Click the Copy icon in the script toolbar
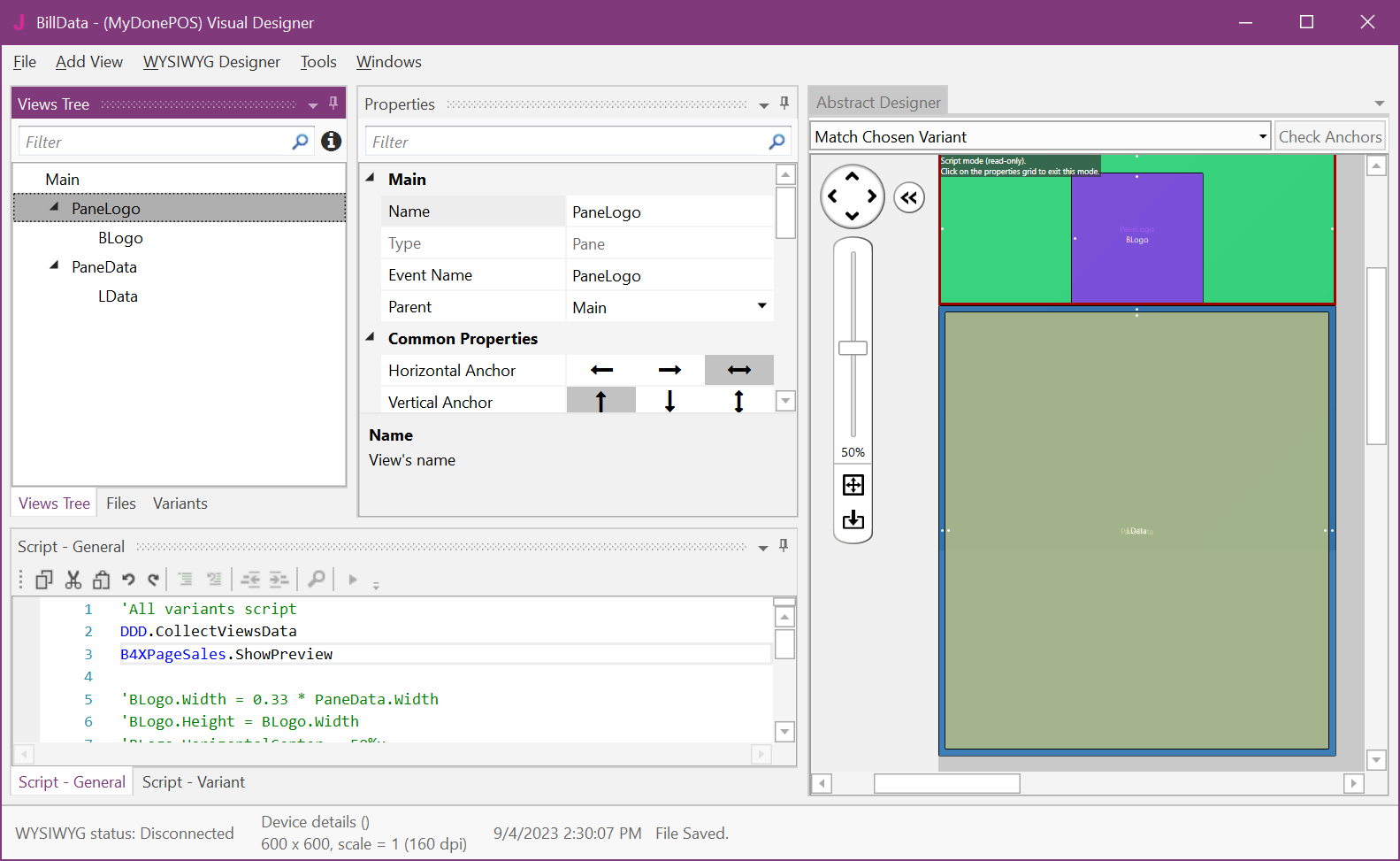Viewport: 1400px width, 861px height. 44,580
